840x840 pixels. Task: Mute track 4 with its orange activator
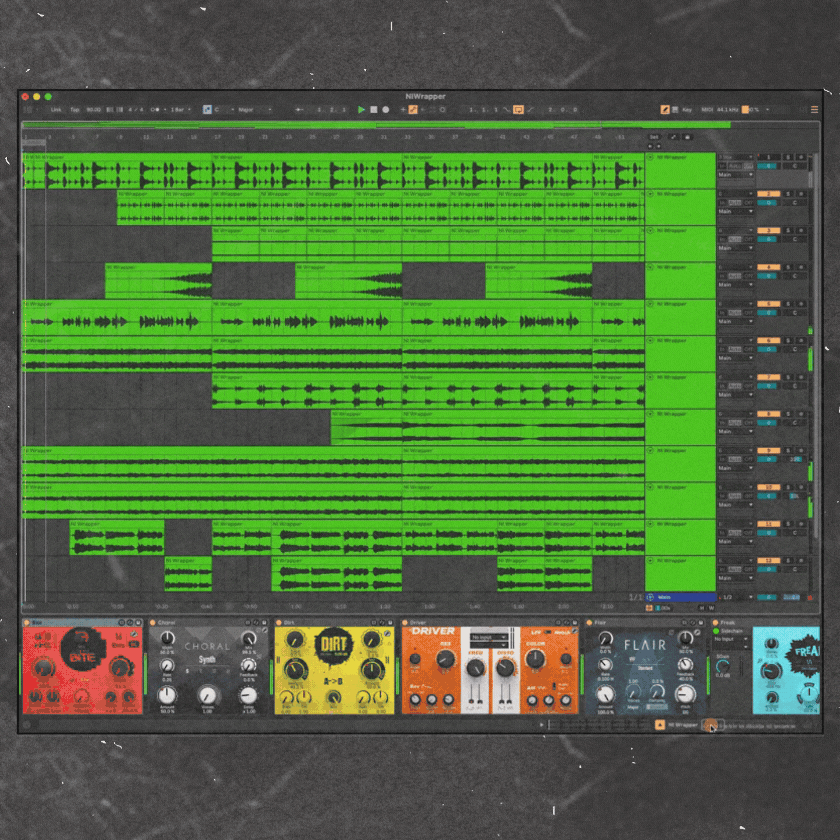pyautogui.click(x=768, y=267)
